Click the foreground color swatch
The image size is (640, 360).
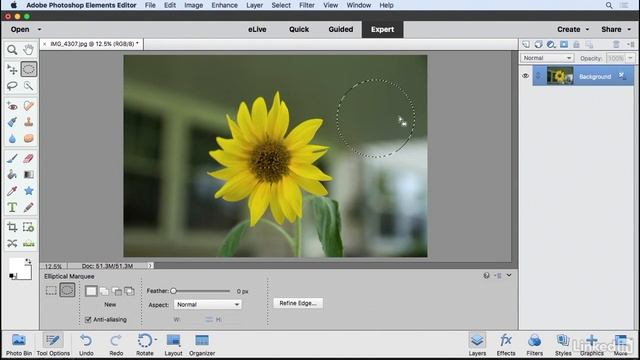point(17,266)
